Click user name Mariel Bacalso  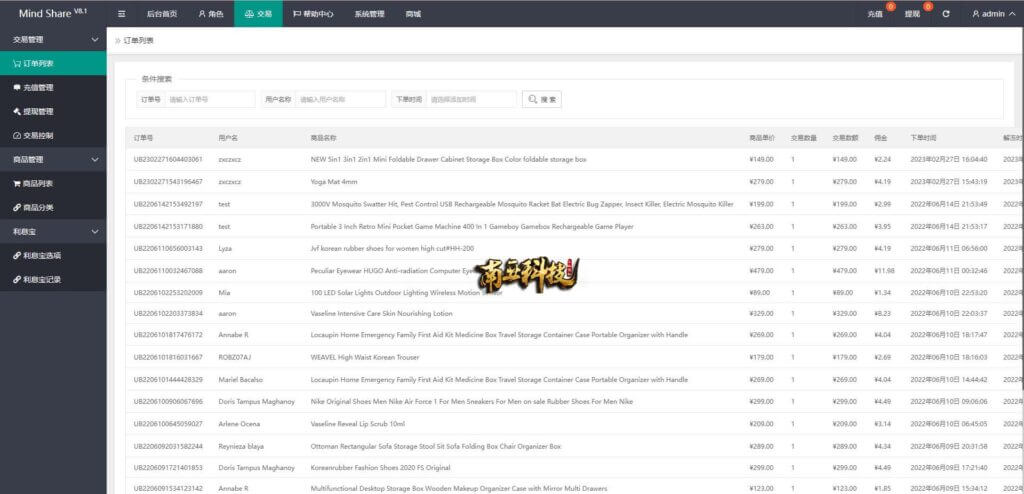point(239,380)
